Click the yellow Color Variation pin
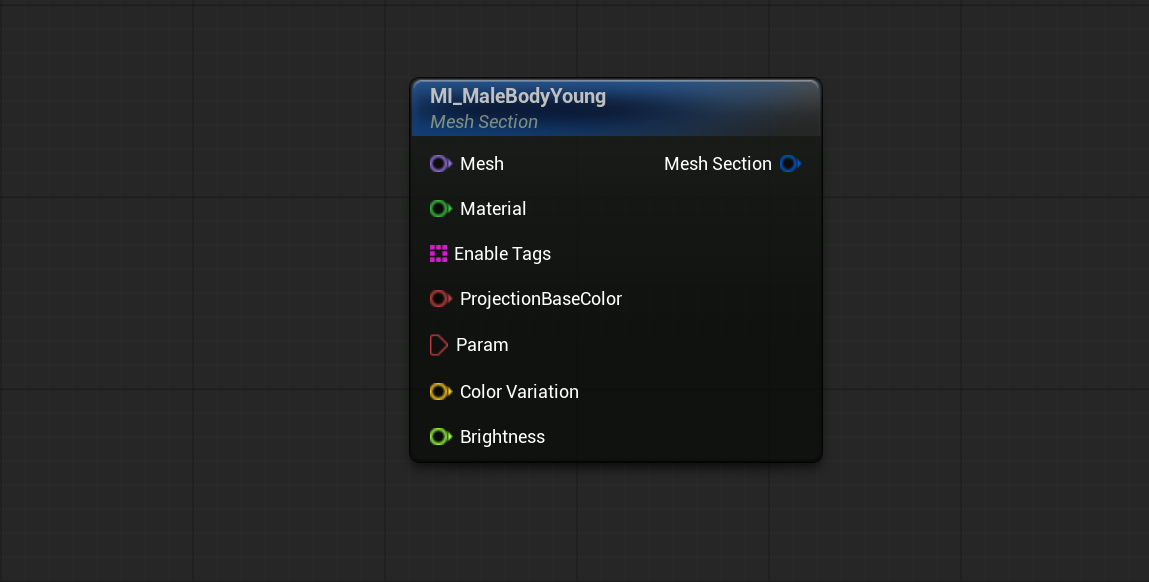Viewport: 1149px width, 582px height. (440, 391)
